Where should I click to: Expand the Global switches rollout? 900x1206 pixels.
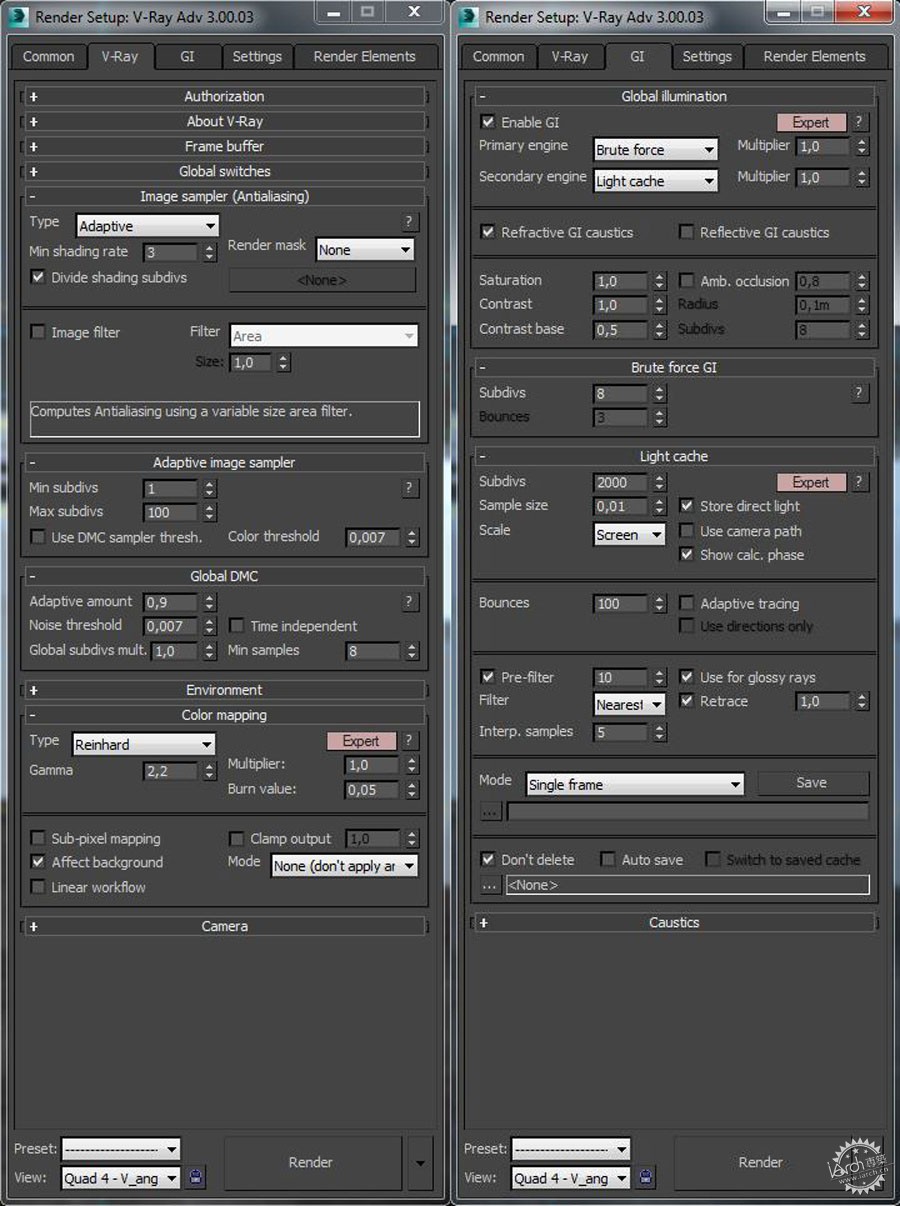coord(225,171)
